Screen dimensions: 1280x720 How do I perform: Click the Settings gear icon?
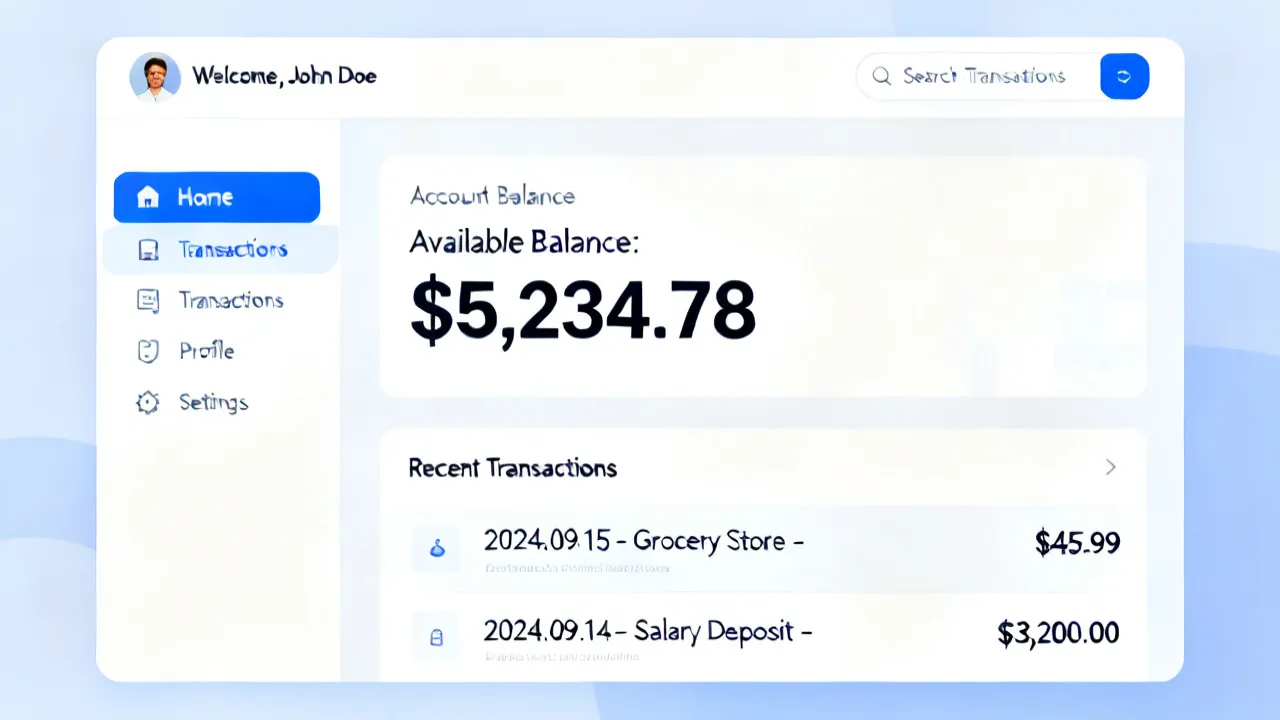click(148, 402)
